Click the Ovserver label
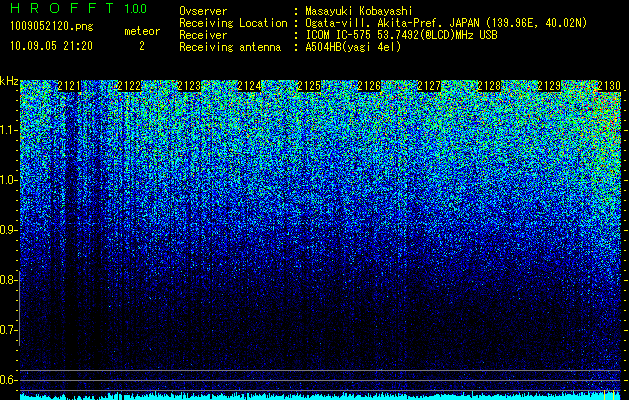The height and width of the screenshot is (400, 629). (203, 11)
